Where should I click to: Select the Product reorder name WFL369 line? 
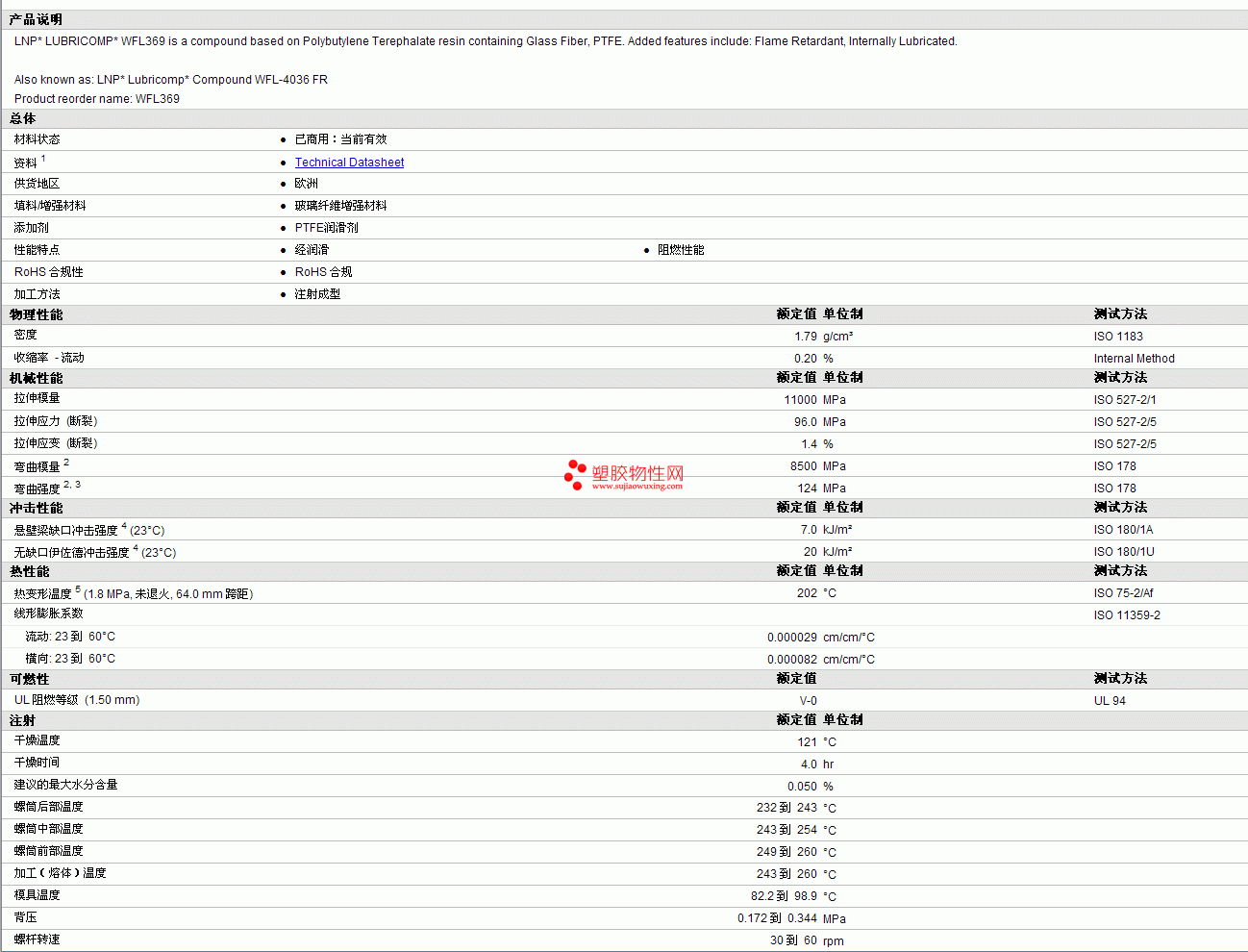pyautogui.click(x=97, y=99)
